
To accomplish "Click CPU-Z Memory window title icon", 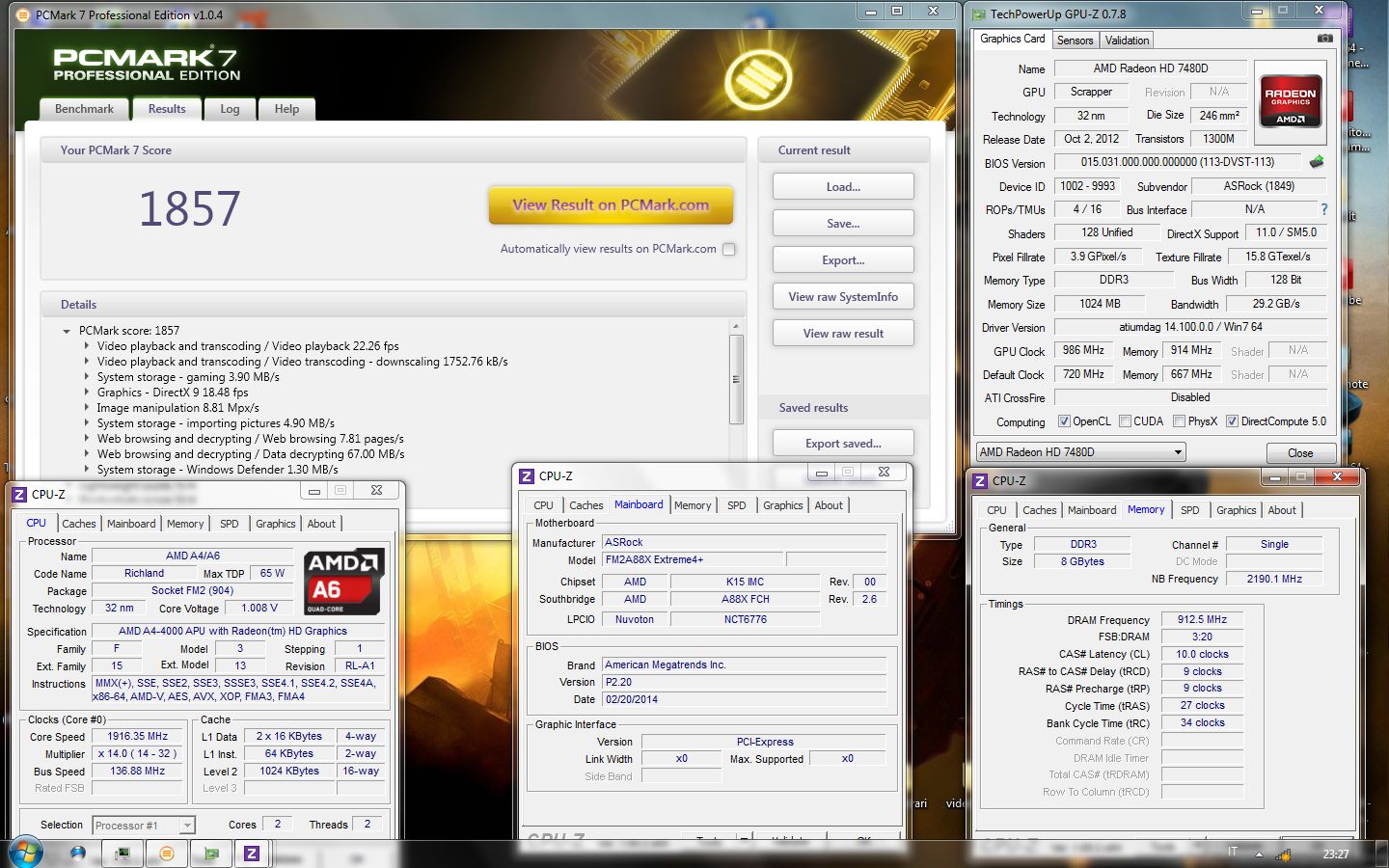I will [981, 480].
